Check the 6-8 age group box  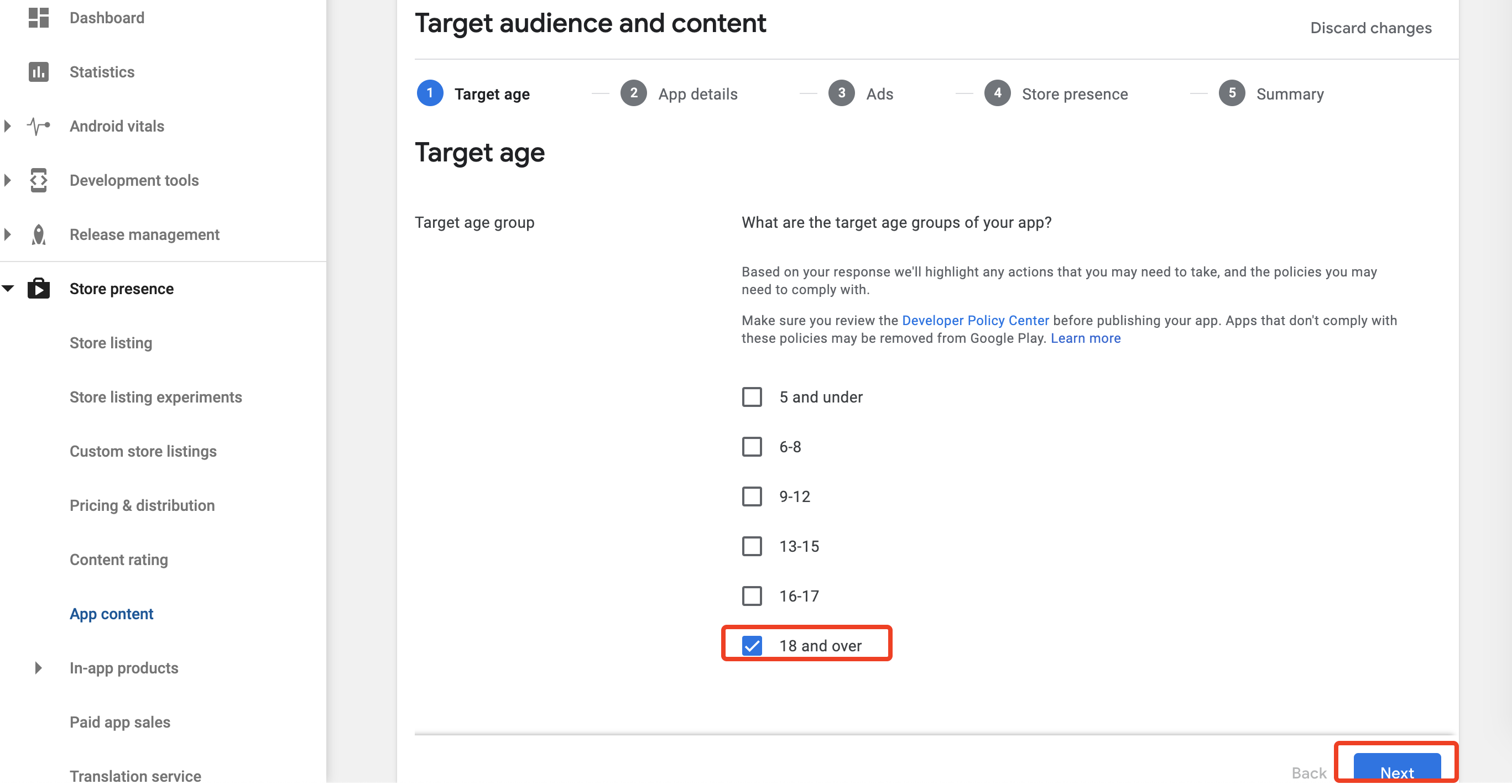point(752,447)
